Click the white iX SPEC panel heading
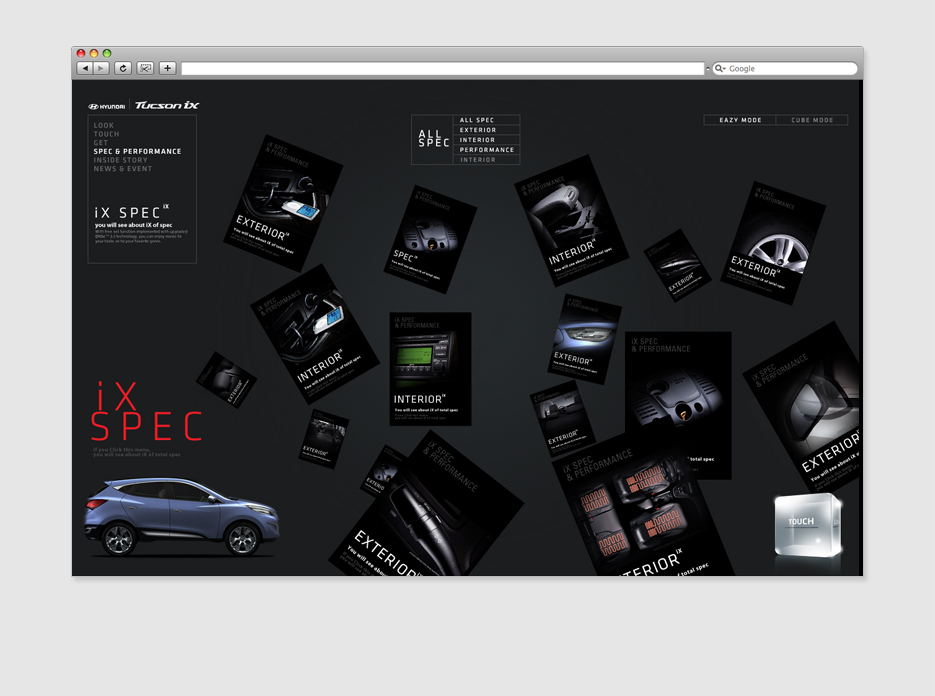 (131, 212)
